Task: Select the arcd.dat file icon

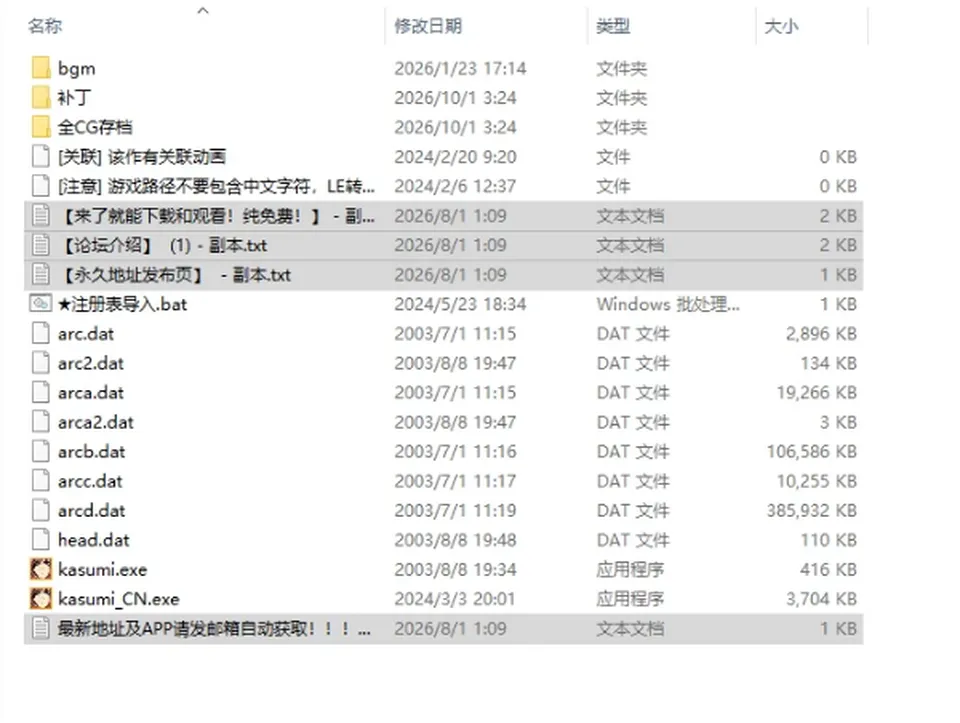Action: point(41,510)
